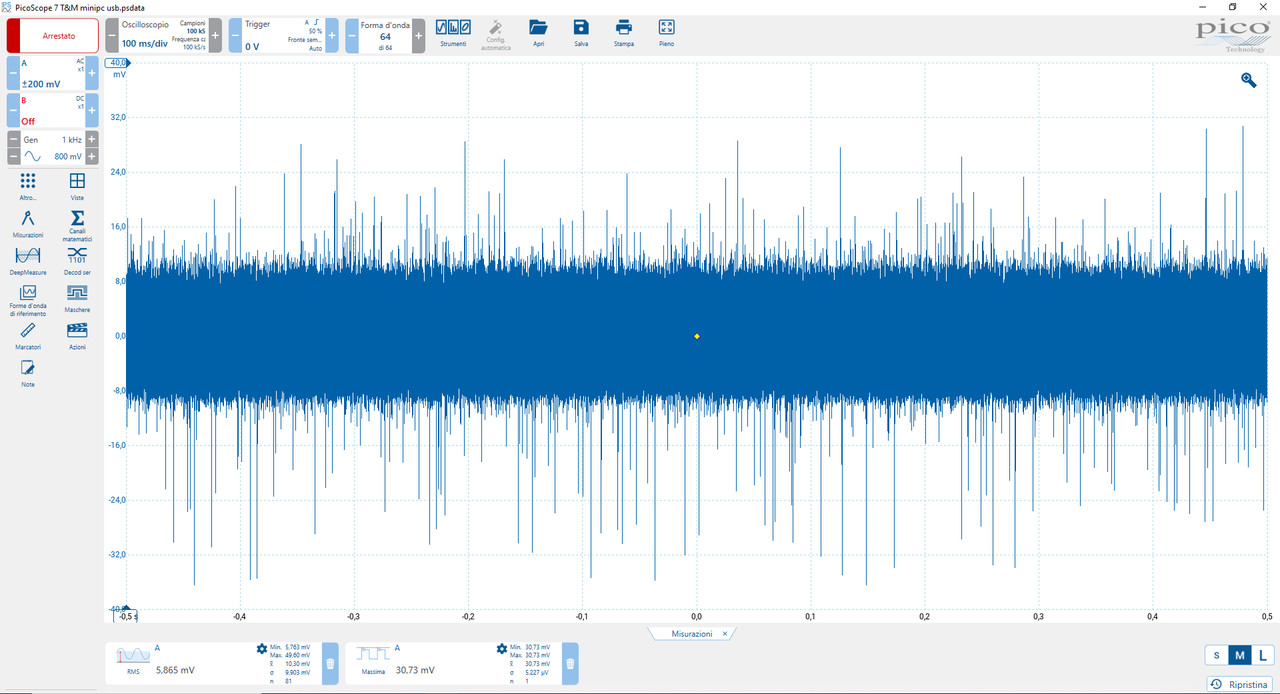1280x694 pixels.
Task: Increase signal generator 800 mV amplitude
Action: (x=92, y=157)
